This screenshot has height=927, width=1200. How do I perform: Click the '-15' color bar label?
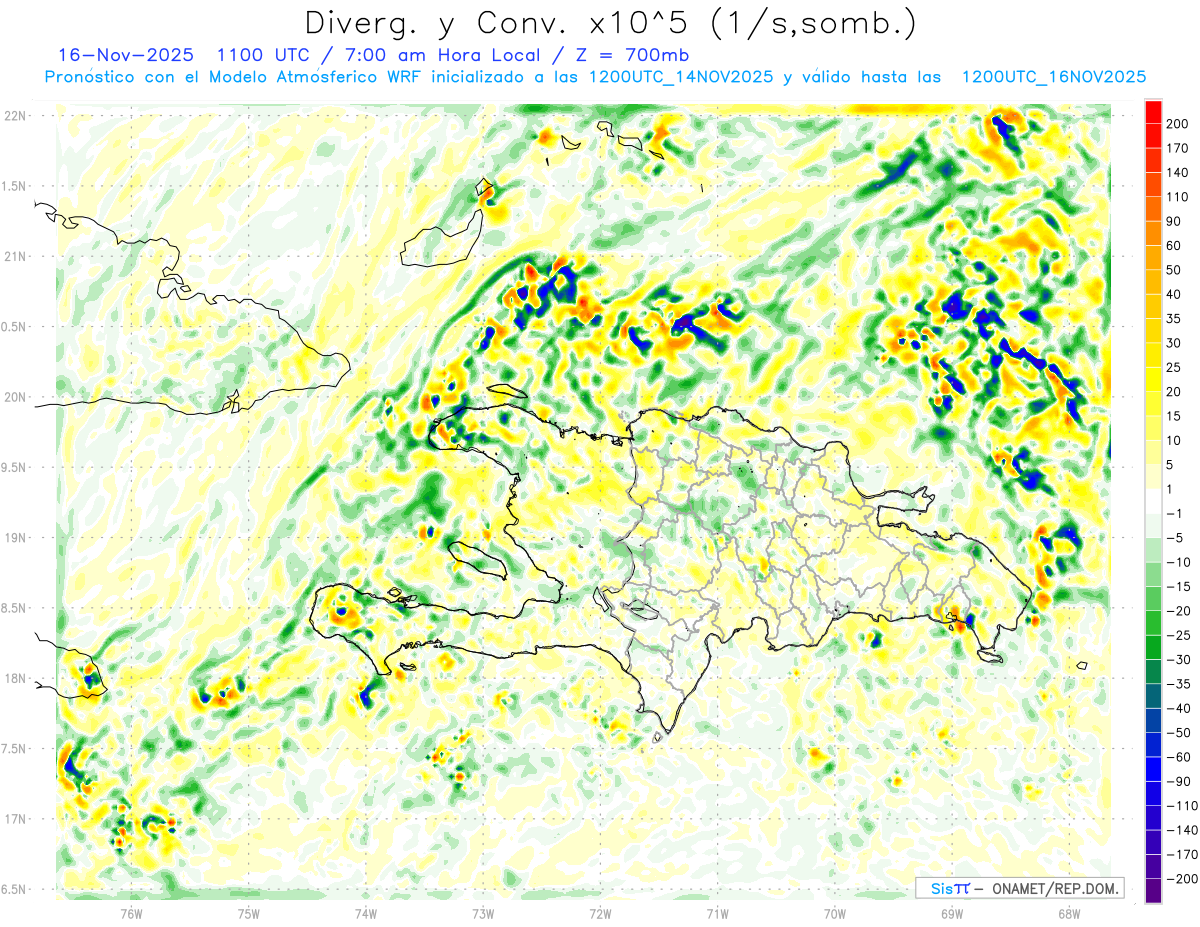coord(1178,586)
